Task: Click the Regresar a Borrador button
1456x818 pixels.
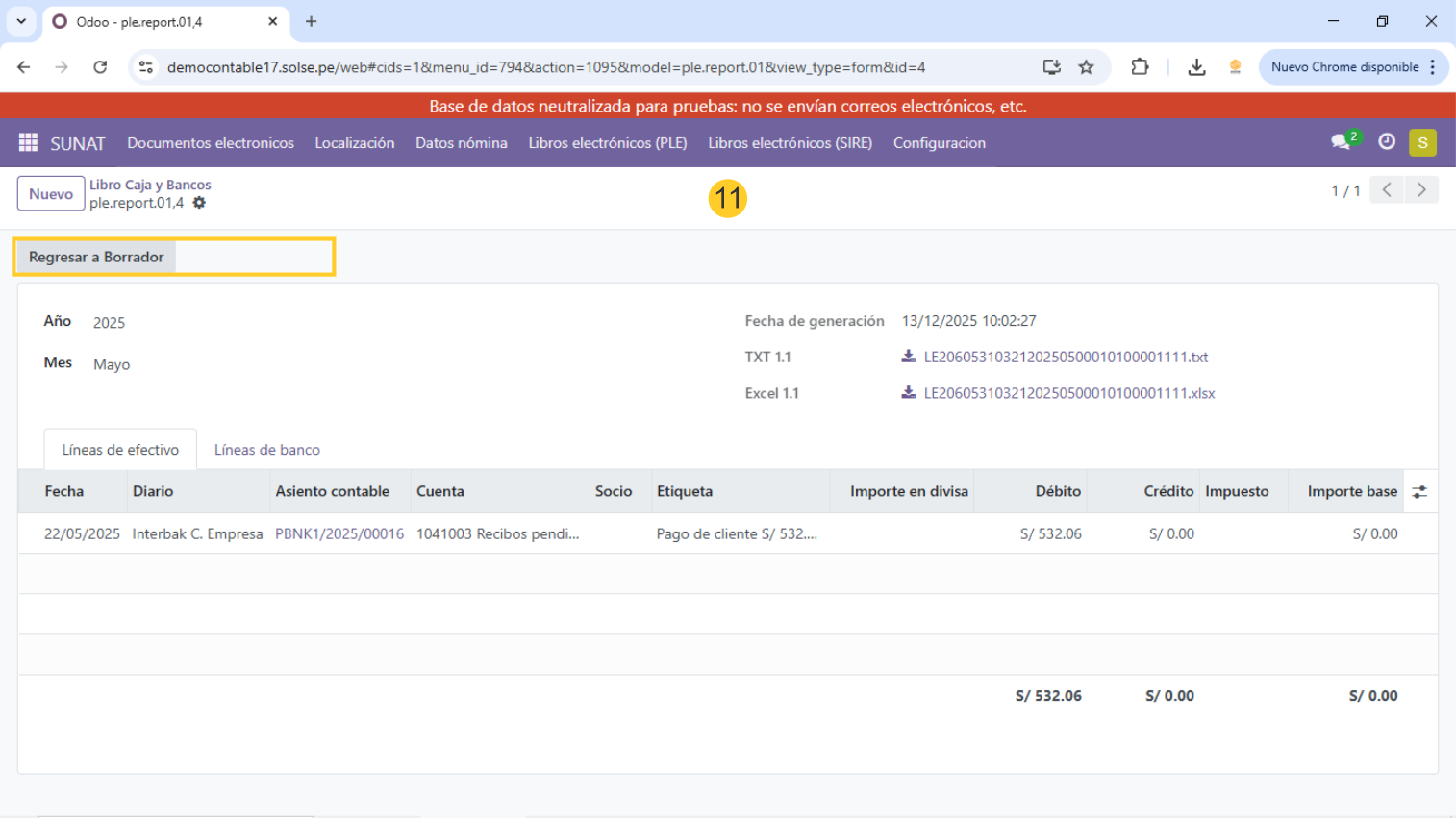Action: point(96,257)
